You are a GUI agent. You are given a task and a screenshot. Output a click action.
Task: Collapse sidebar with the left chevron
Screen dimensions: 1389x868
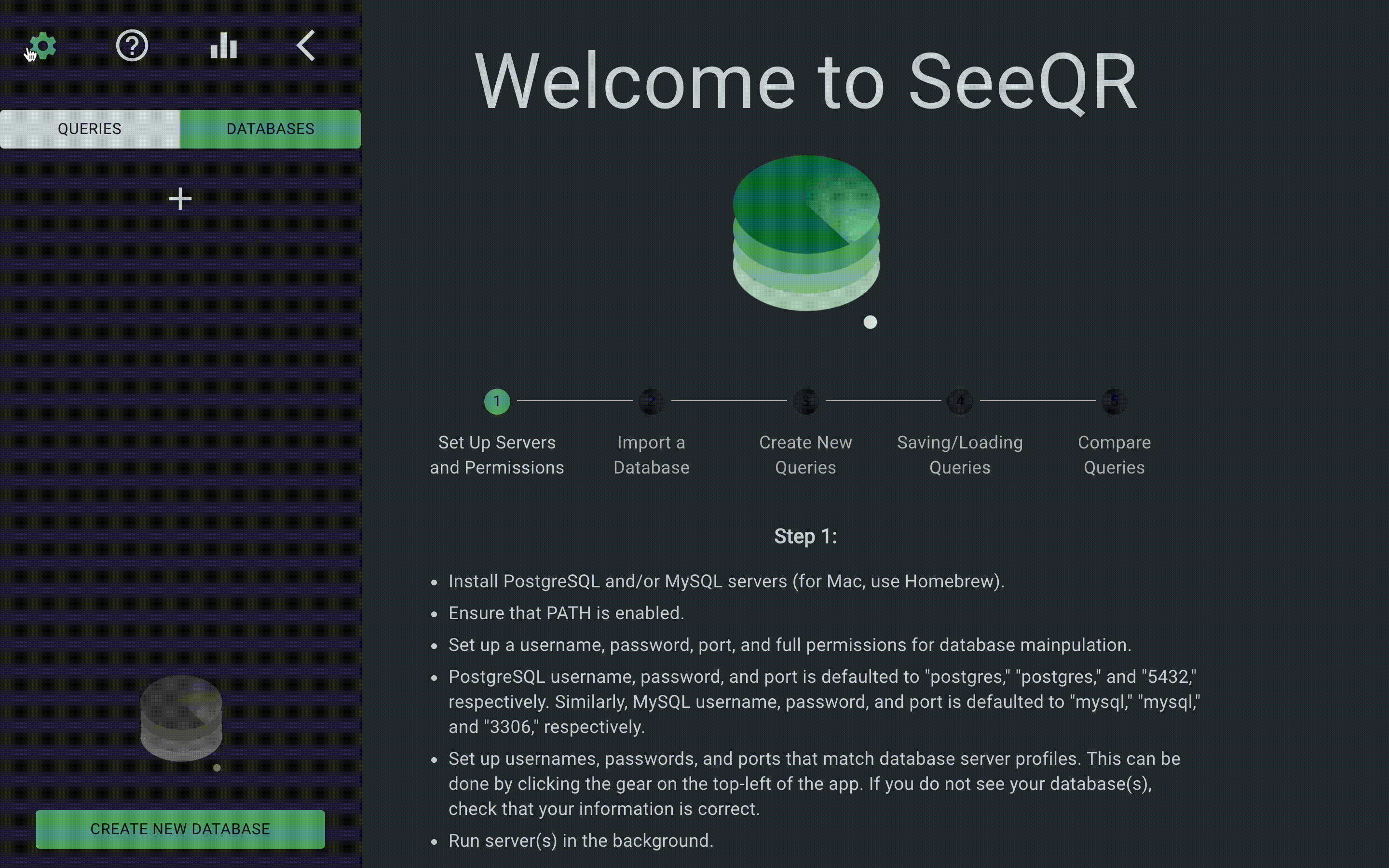[x=306, y=46]
